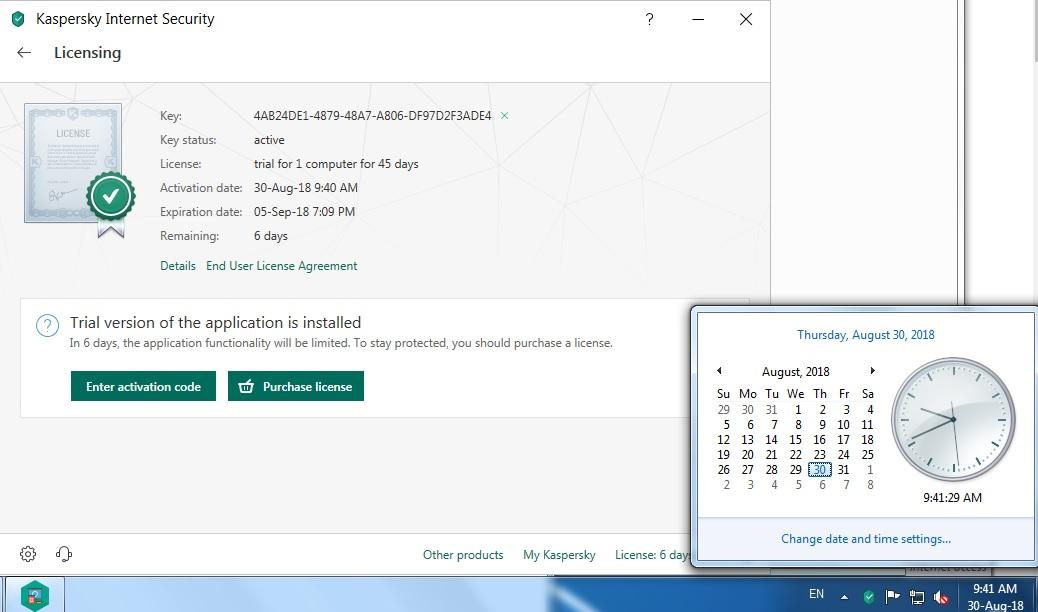Screen dimensions: 1038x612
Task: Open My Kaspersky link
Action: coord(559,555)
